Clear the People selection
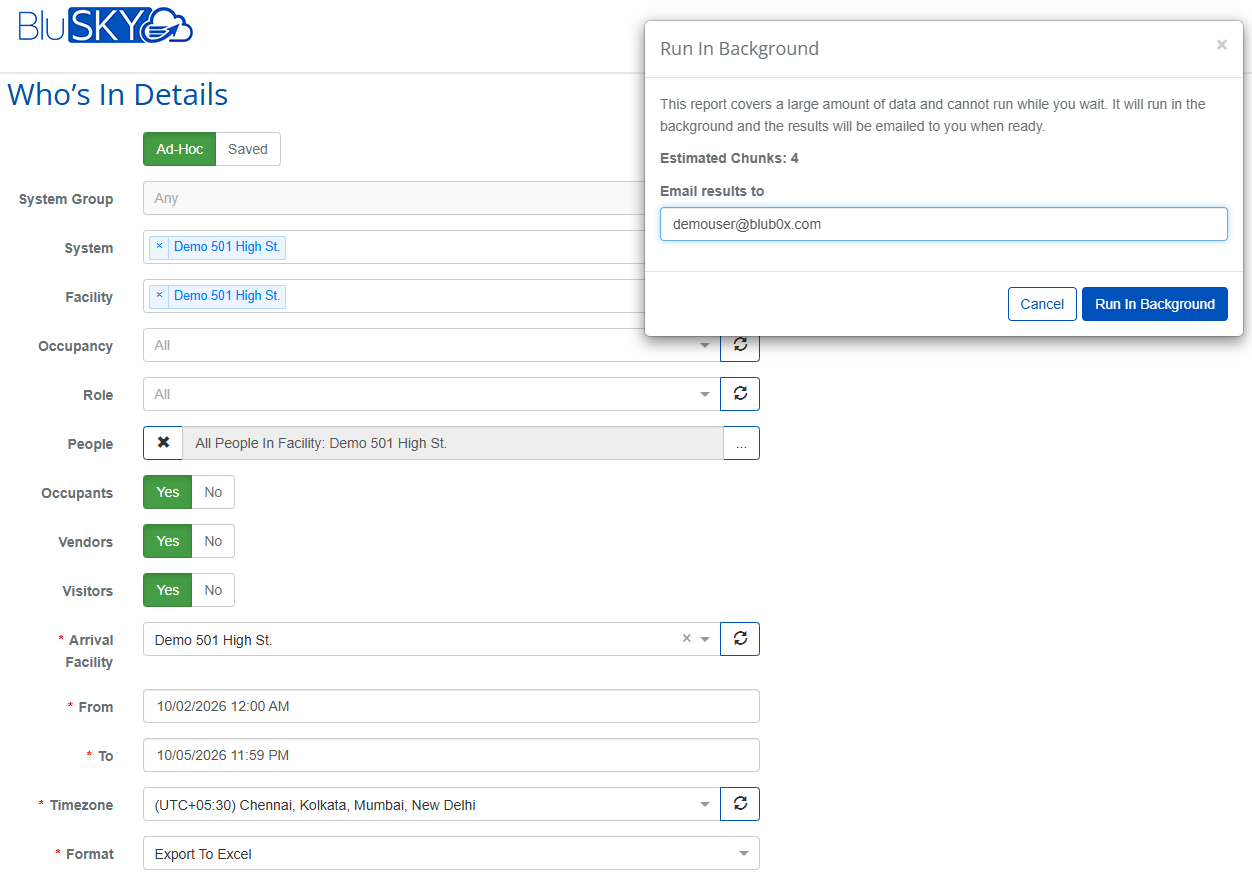This screenshot has height=881, width=1252. click(163, 443)
